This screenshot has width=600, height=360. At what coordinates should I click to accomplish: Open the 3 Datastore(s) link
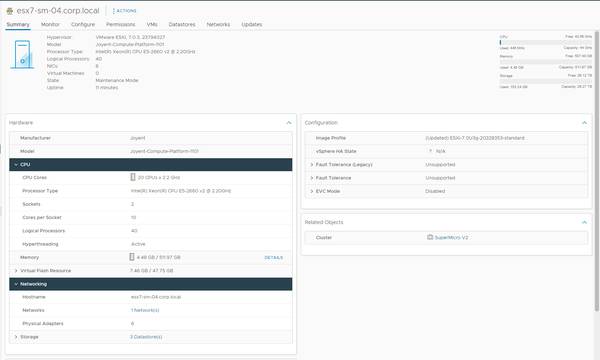point(146,337)
